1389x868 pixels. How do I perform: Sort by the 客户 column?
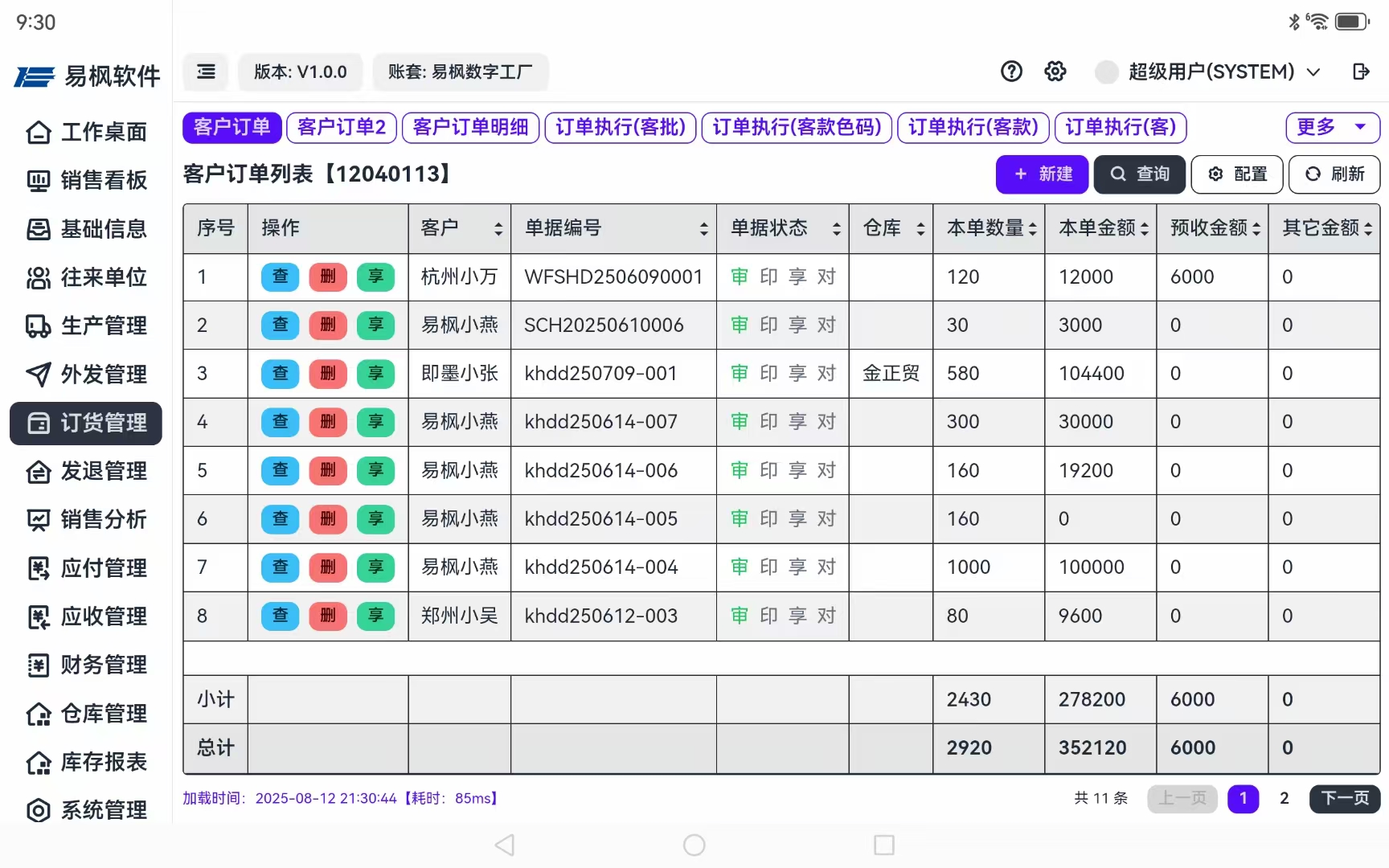(498, 229)
